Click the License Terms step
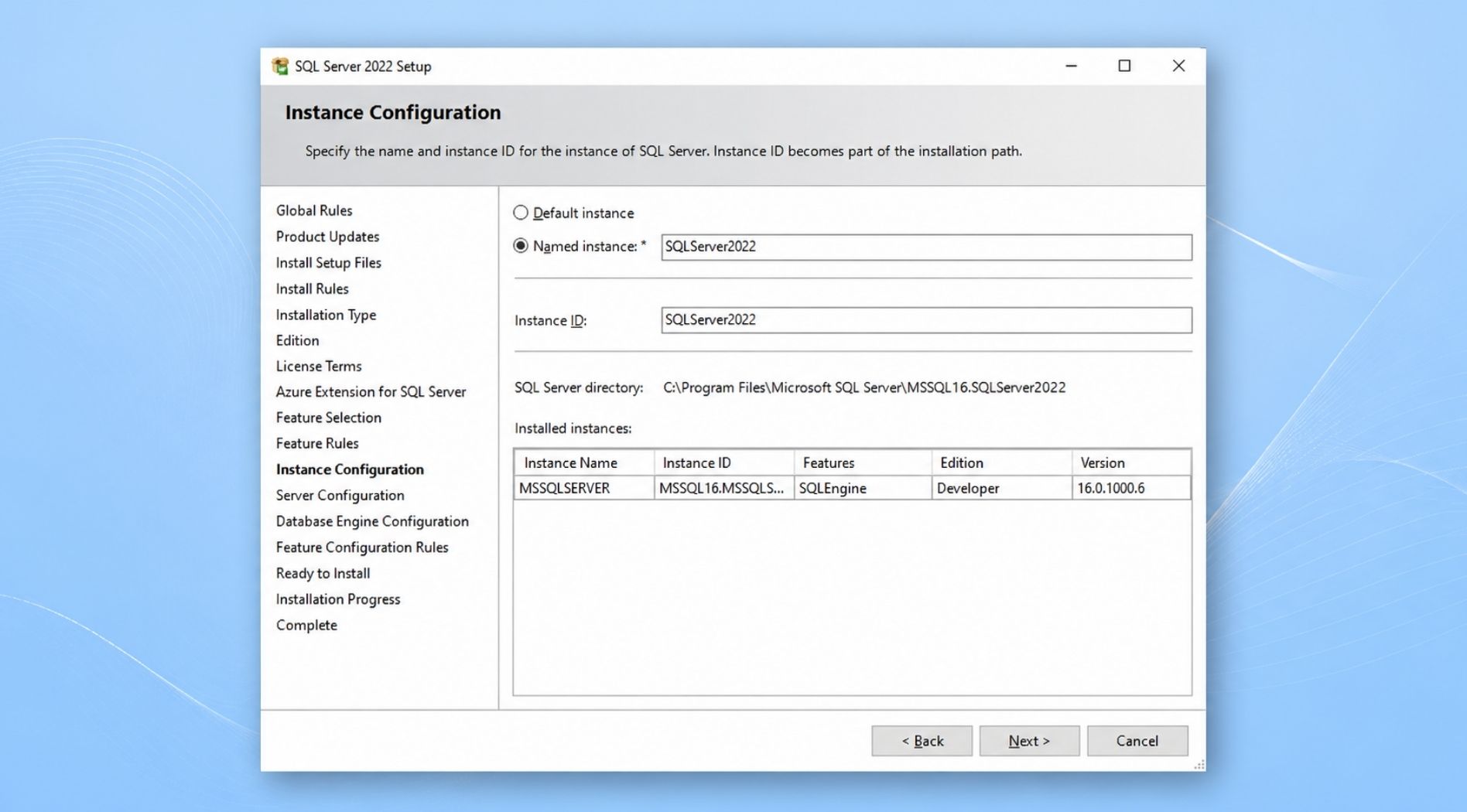The height and width of the screenshot is (812, 1467). point(319,366)
